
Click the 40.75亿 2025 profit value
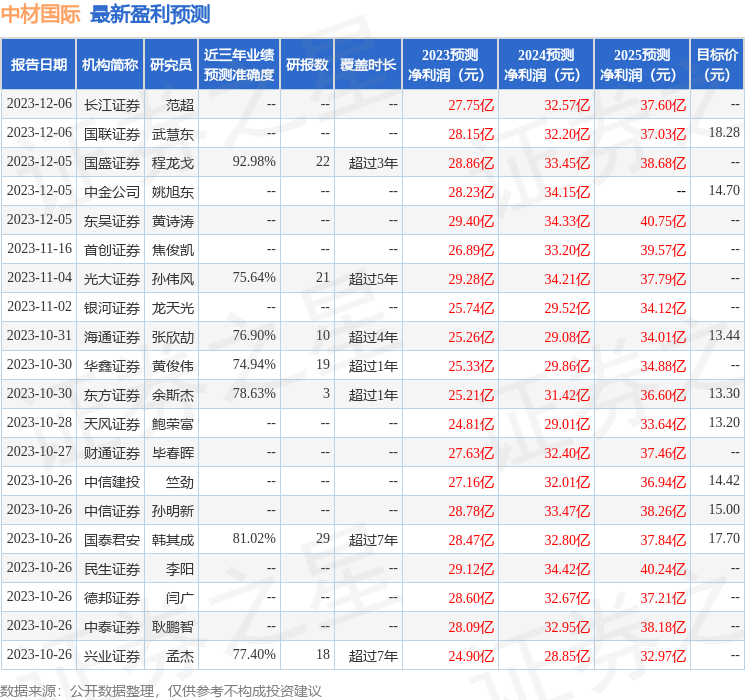pyautogui.click(x=663, y=221)
